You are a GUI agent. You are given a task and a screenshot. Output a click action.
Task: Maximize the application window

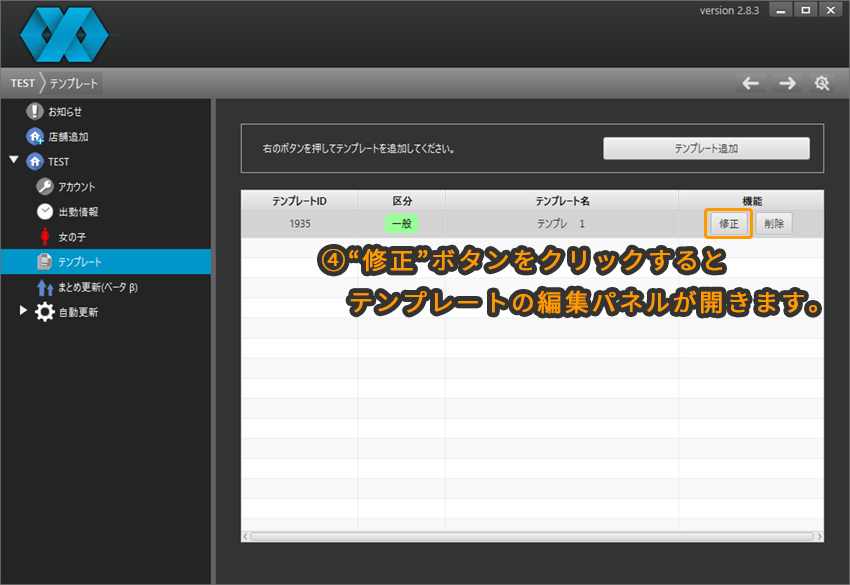tap(806, 10)
